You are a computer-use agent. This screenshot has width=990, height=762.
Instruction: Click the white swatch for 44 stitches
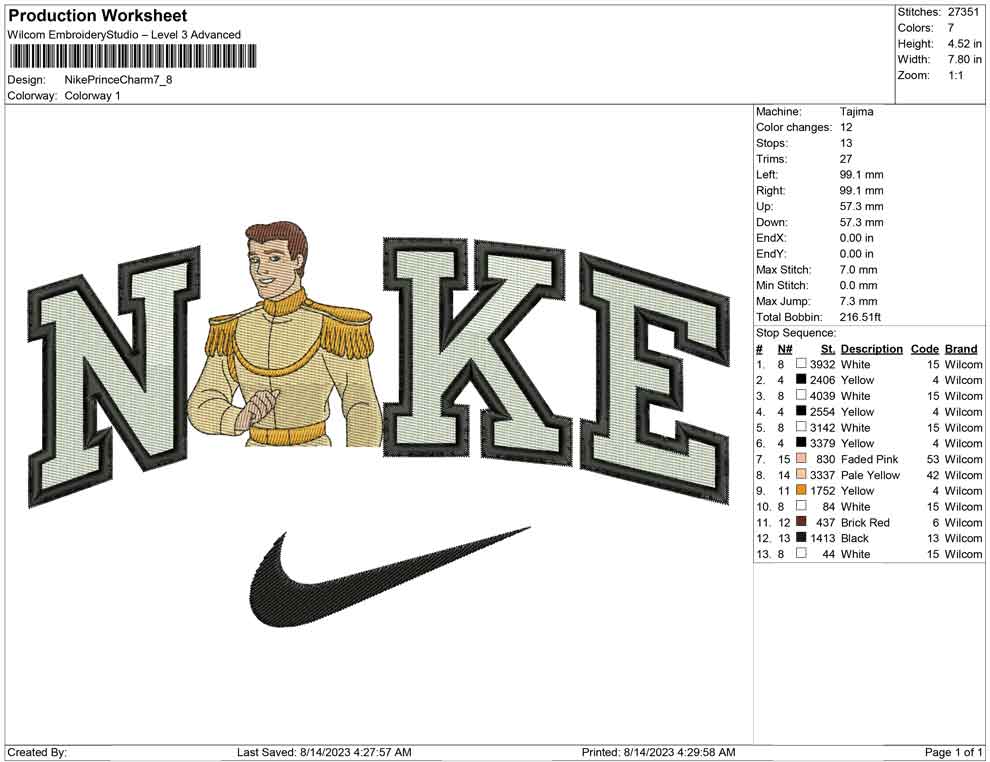pyautogui.click(x=801, y=554)
